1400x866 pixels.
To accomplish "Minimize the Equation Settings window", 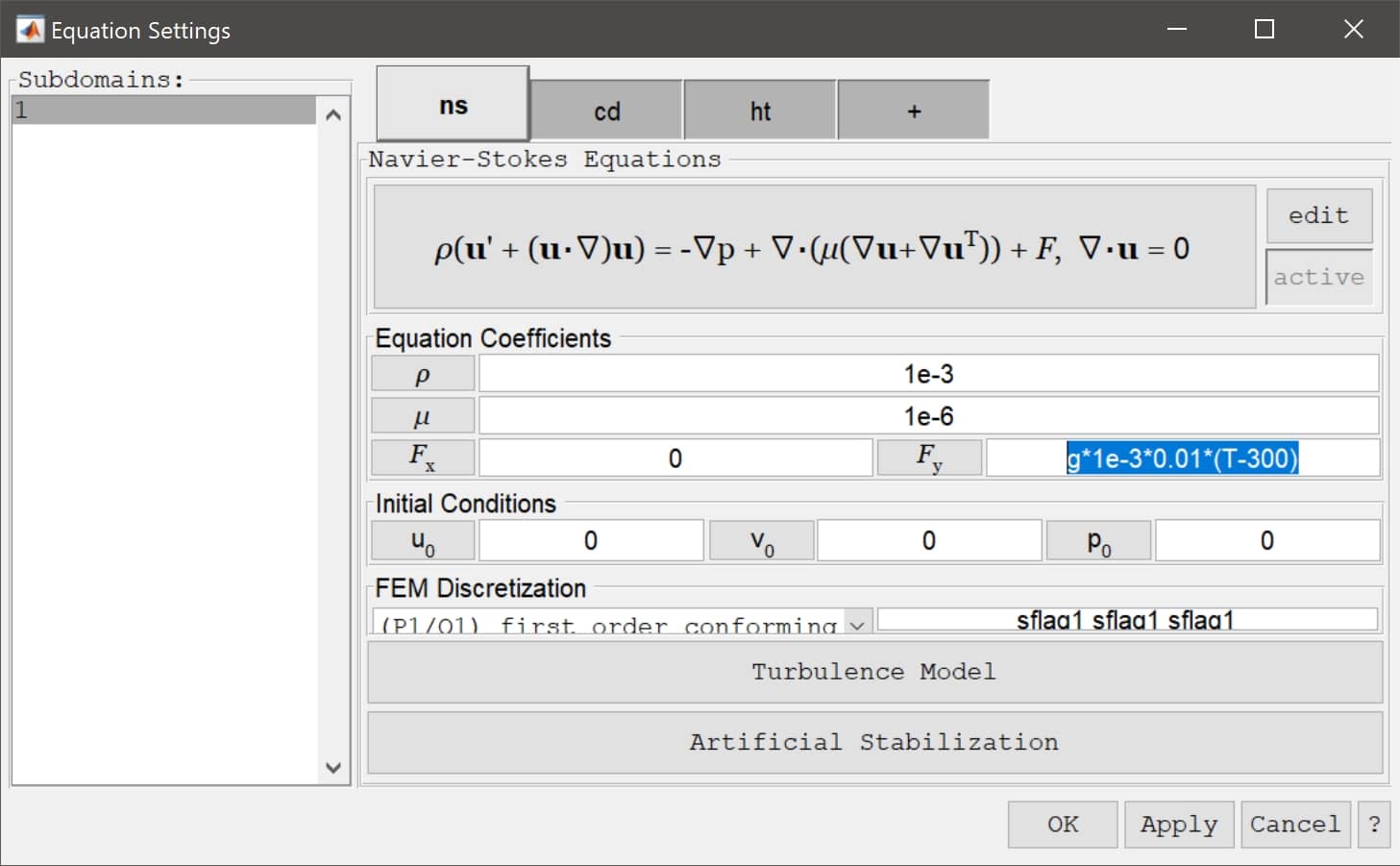I will pos(1177,29).
